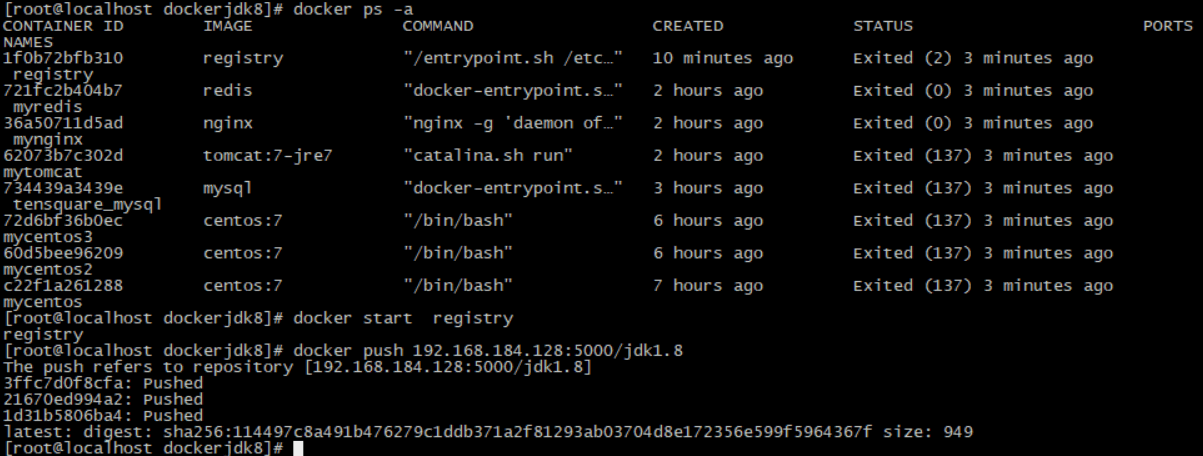
Task: Click the redis image name
Action: click(227, 91)
